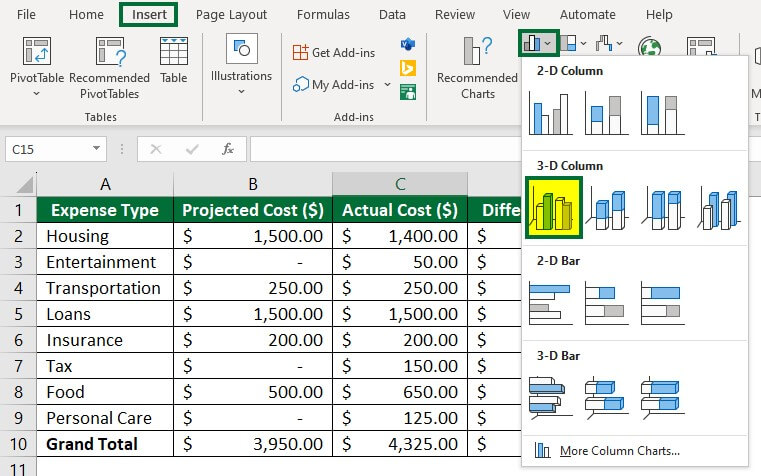This screenshot has width=761, height=476.
Task: Open the Insert Column or Bar Chart dropdown
Action: (x=537, y=44)
